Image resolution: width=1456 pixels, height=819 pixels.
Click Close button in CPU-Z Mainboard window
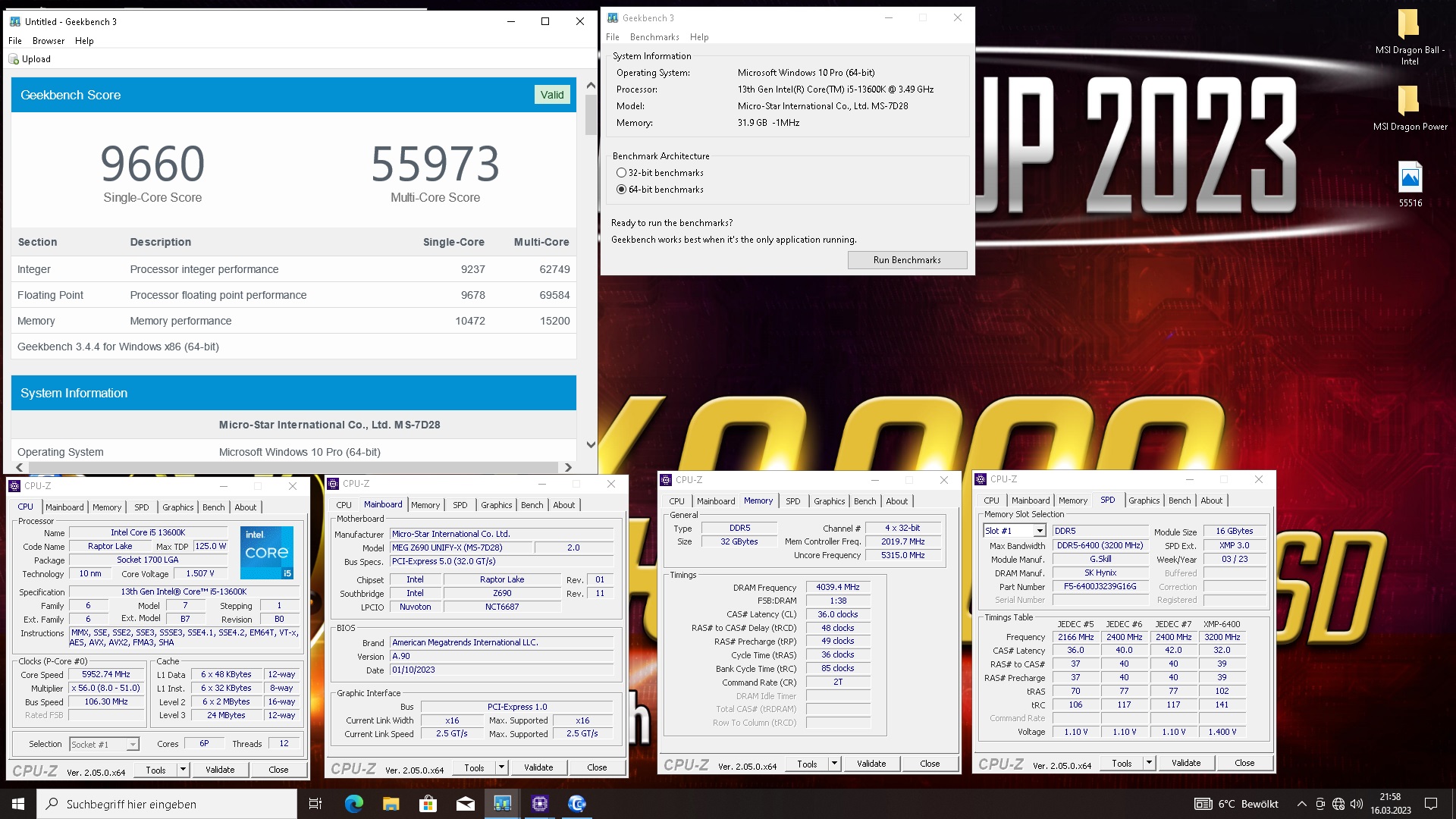point(597,767)
